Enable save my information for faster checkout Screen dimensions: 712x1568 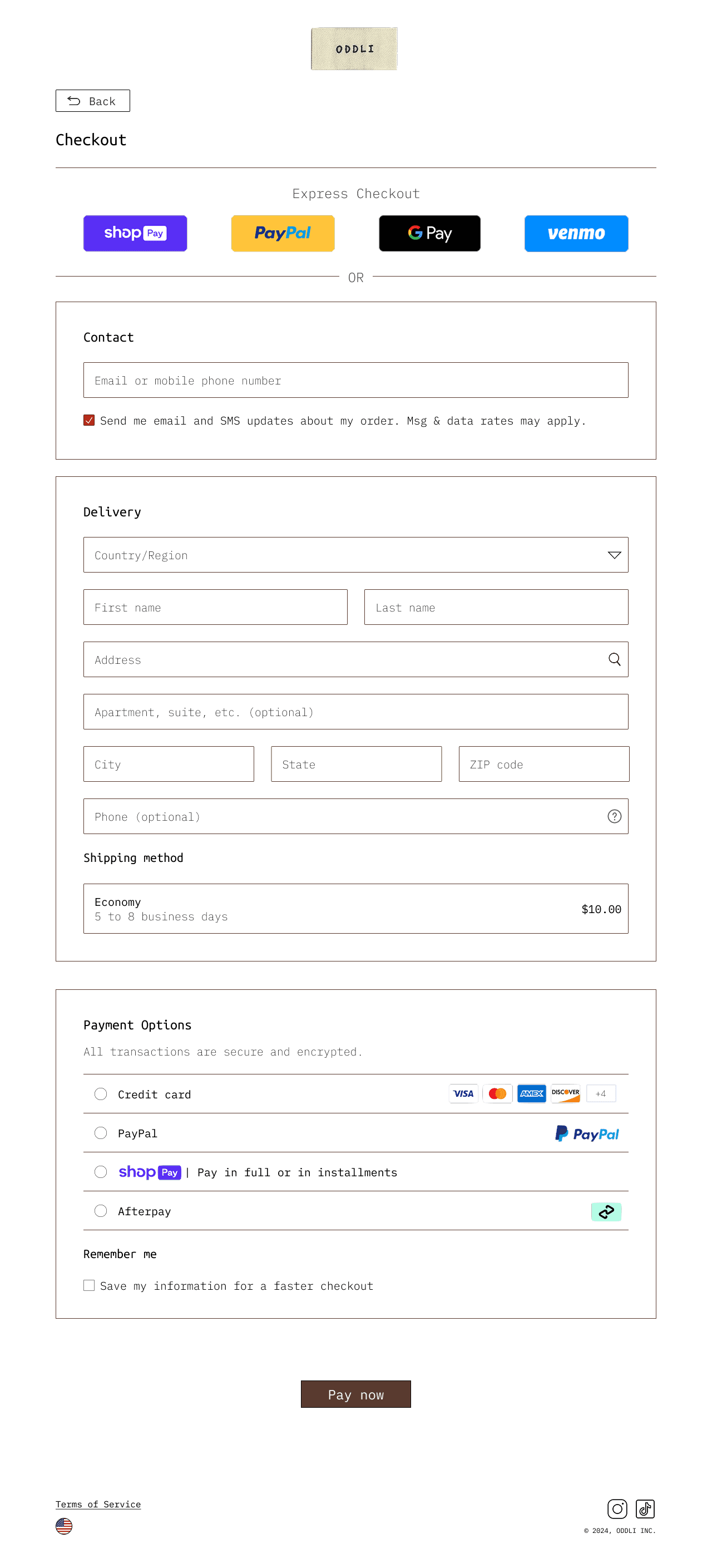[x=89, y=1285]
